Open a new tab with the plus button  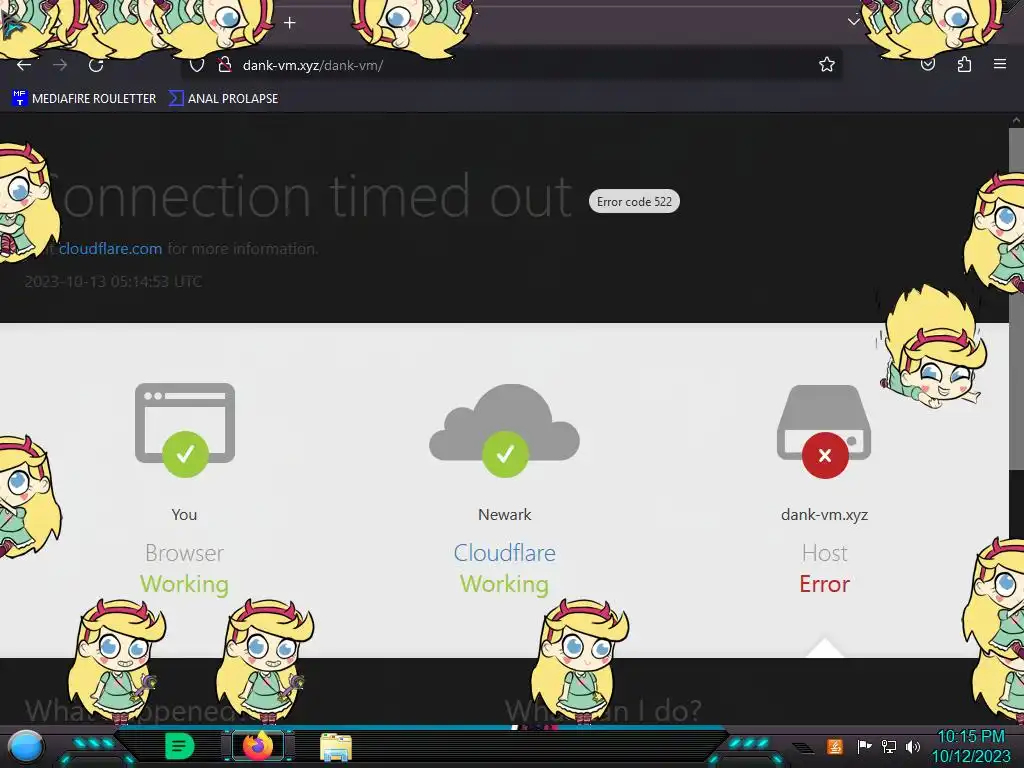[290, 23]
